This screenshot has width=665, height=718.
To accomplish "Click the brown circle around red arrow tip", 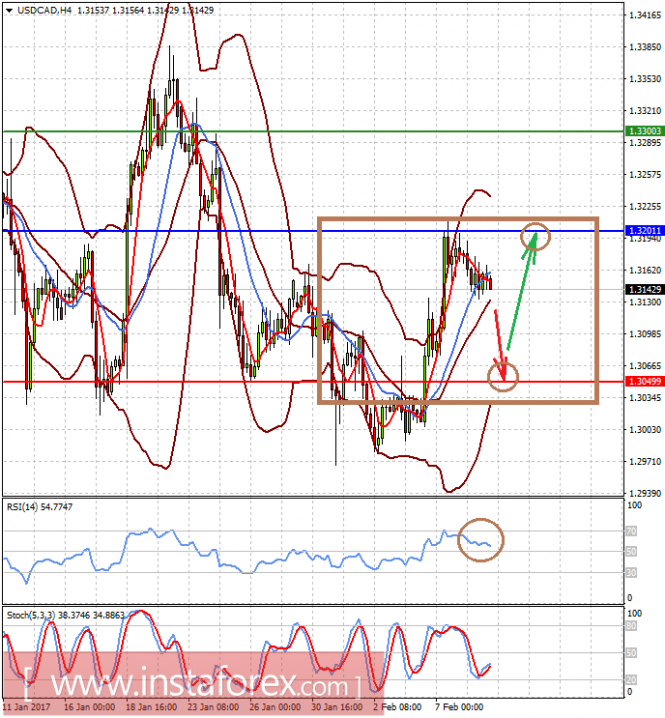I will pos(503,376).
